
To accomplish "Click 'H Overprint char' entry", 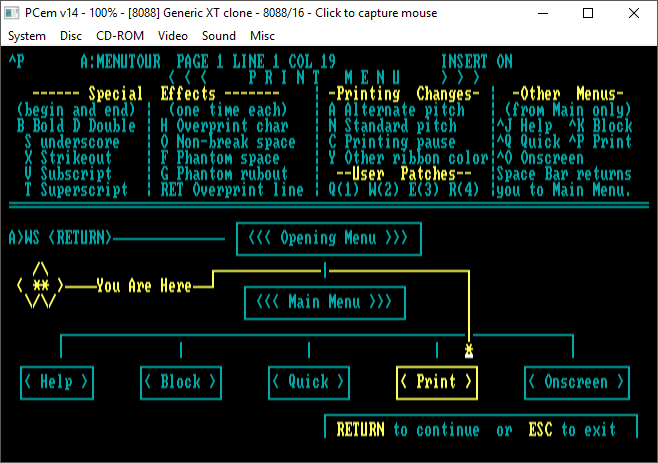I will coord(225,126).
